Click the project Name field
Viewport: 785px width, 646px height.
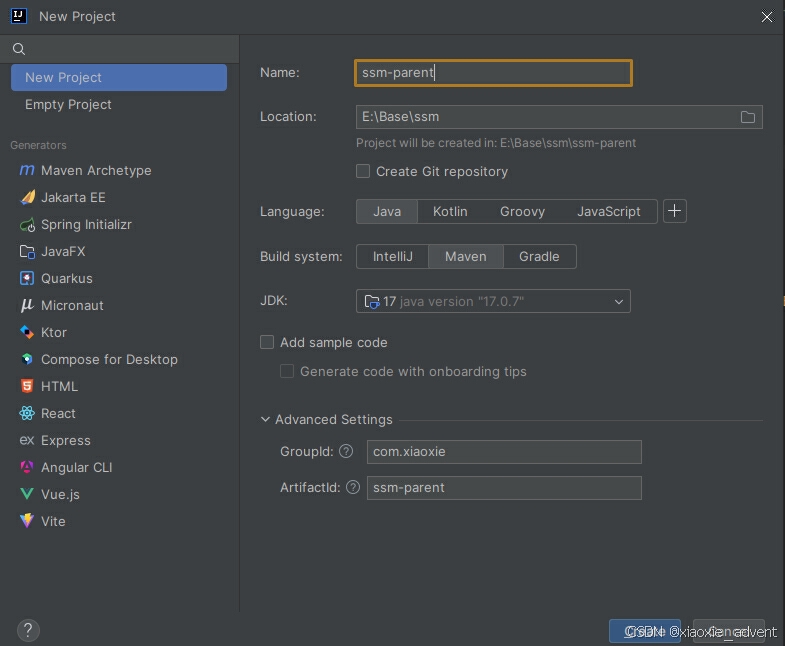tap(493, 73)
